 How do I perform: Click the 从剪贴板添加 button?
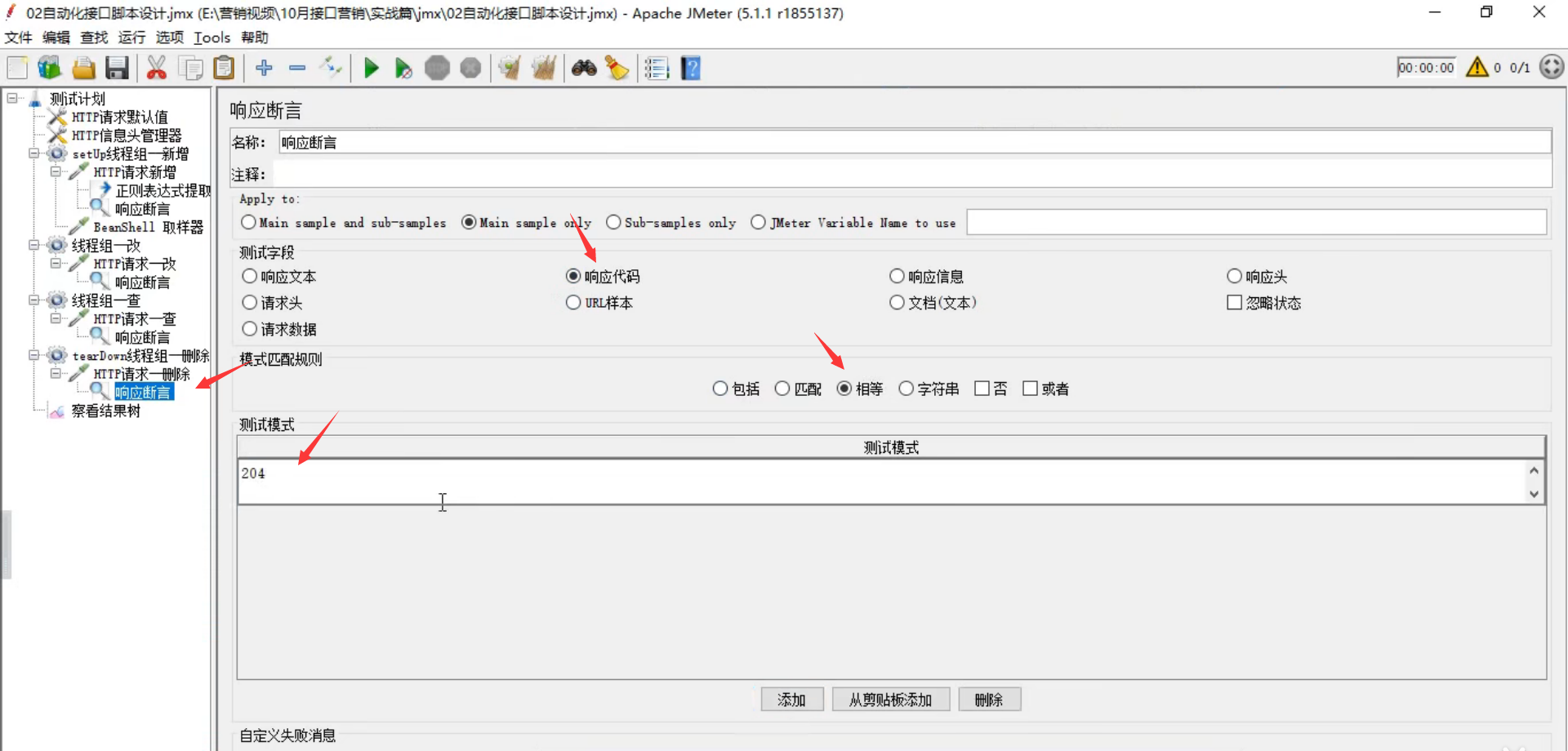(x=890, y=700)
